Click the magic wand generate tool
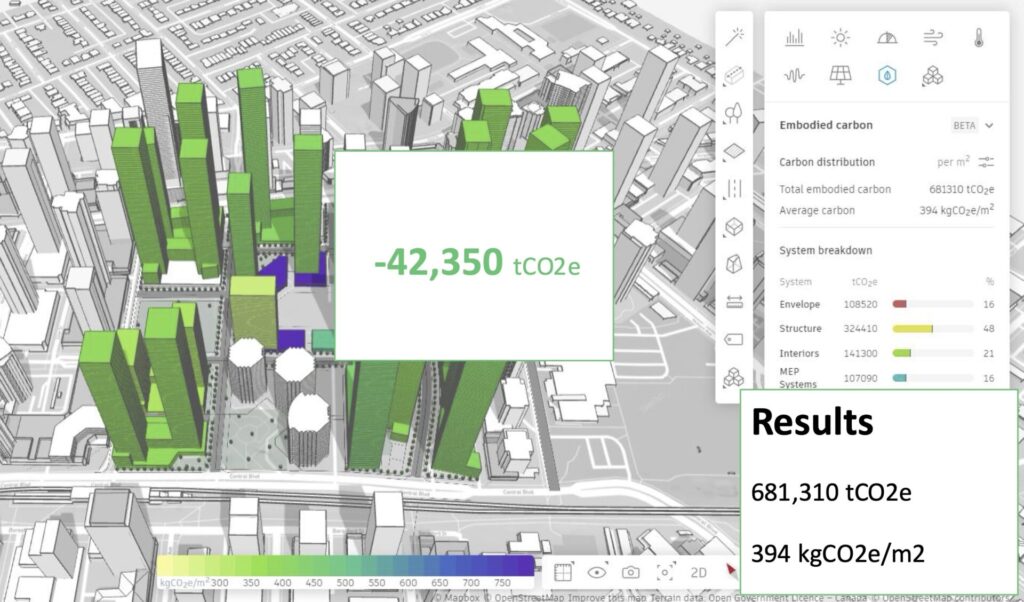1024x602 pixels. click(734, 38)
